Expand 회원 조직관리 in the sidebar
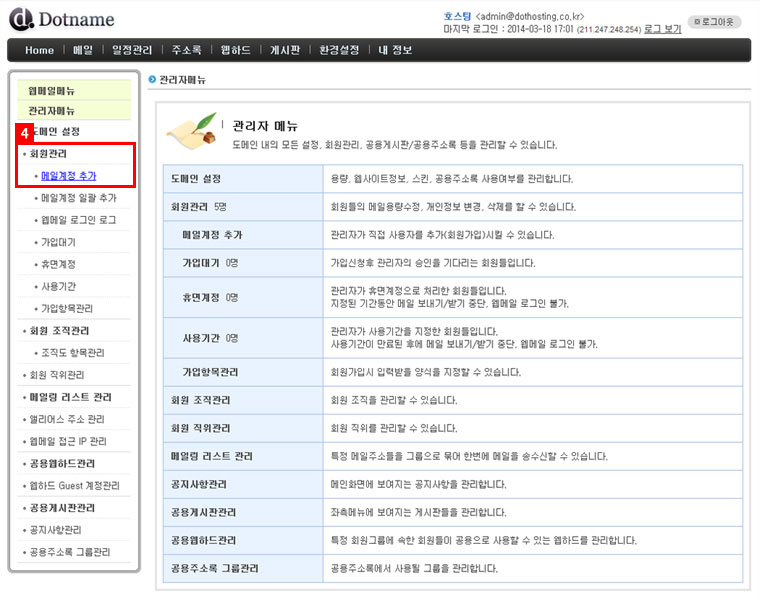The width and height of the screenshot is (760, 600). [x=60, y=330]
